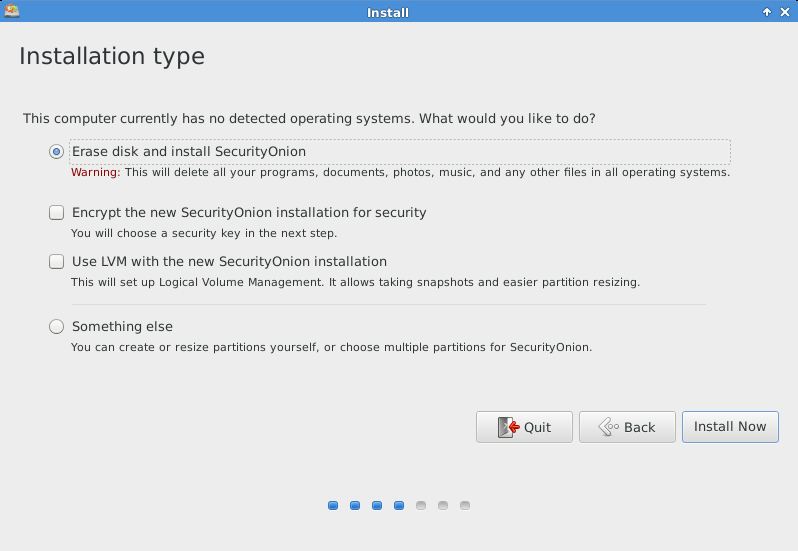Click the last gray progress dot
Screen dimensions: 798x551
465,506
